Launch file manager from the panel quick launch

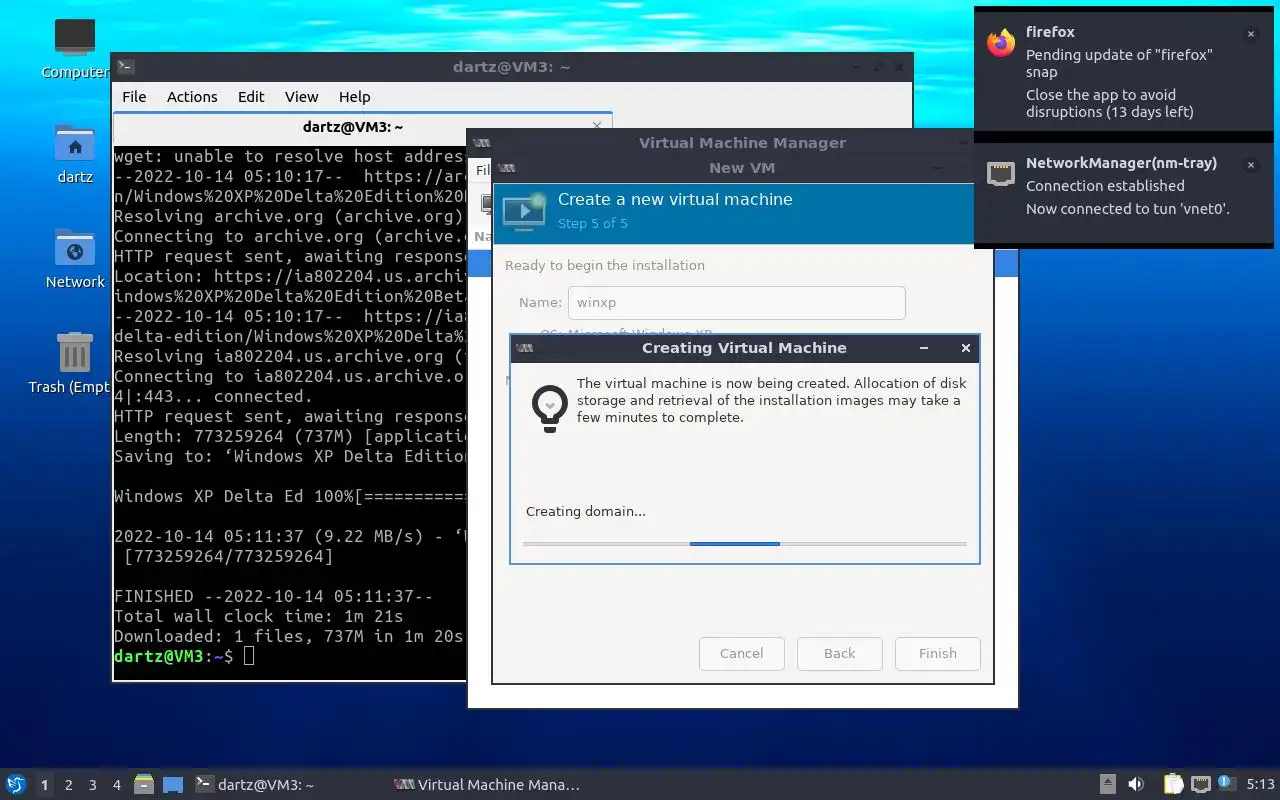(144, 785)
